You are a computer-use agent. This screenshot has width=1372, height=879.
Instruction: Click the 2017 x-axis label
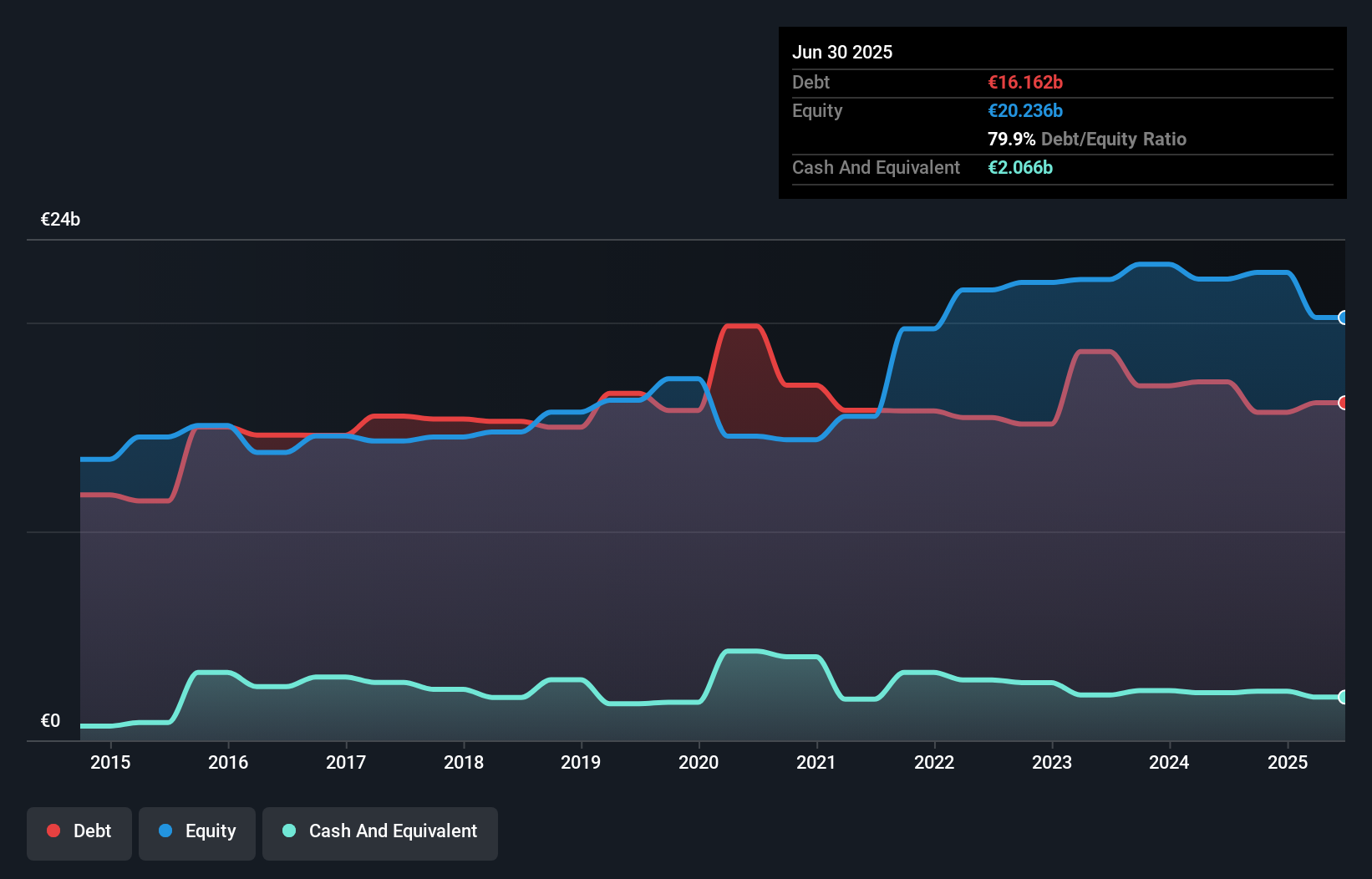pos(346,762)
